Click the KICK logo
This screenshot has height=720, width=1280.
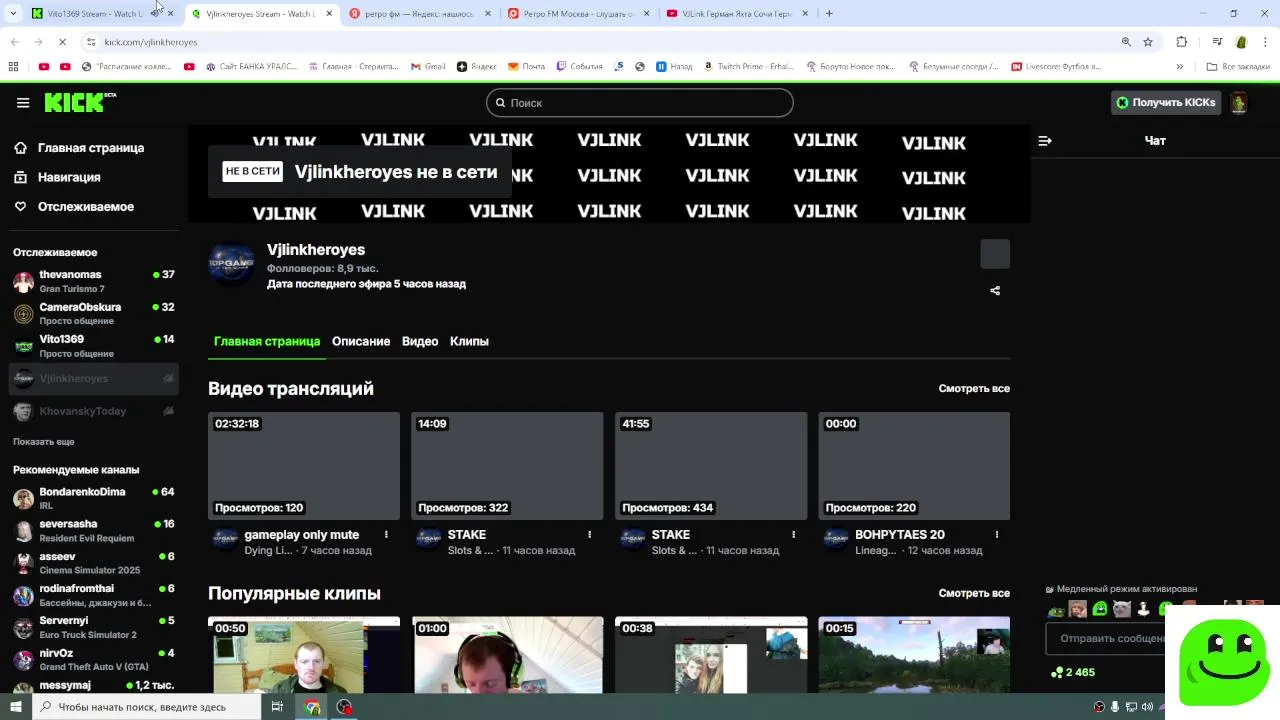[x=80, y=103]
